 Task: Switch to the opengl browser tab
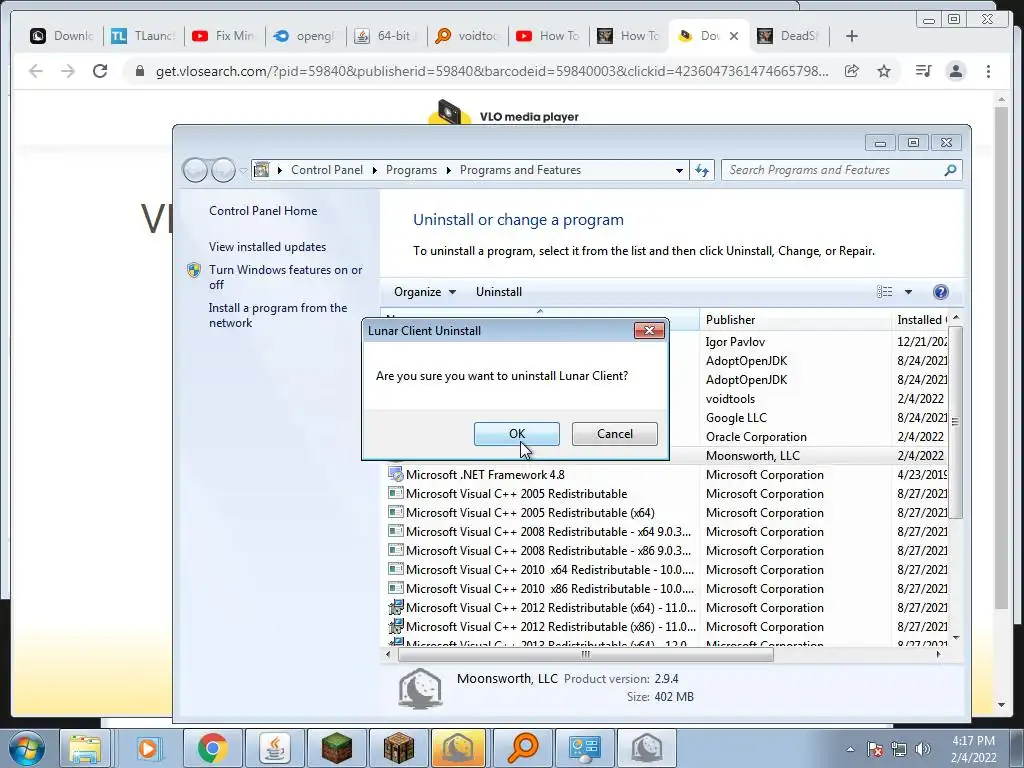306,36
